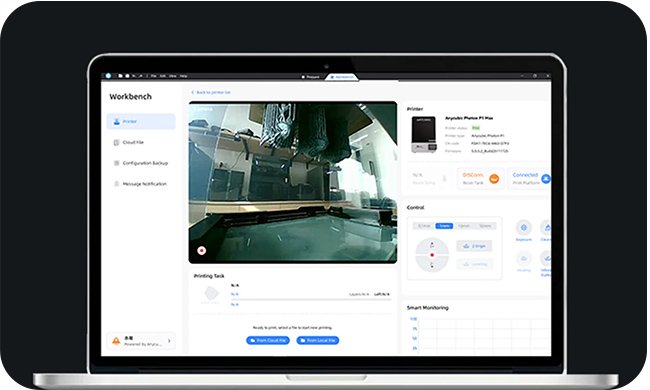Switch to the Prepare tab

[x=310, y=77]
